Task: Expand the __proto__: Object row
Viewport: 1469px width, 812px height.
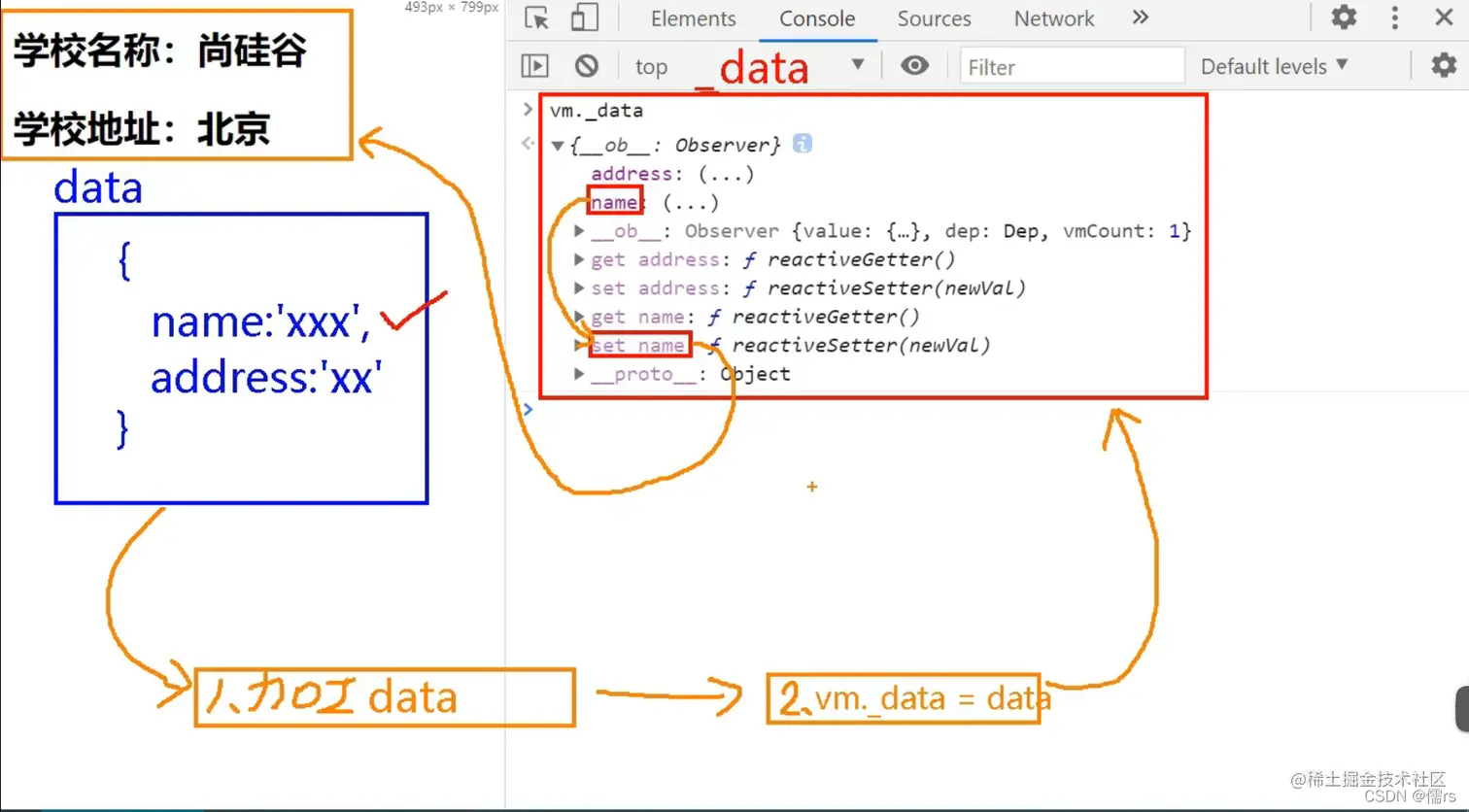Action: coord(579,374)
